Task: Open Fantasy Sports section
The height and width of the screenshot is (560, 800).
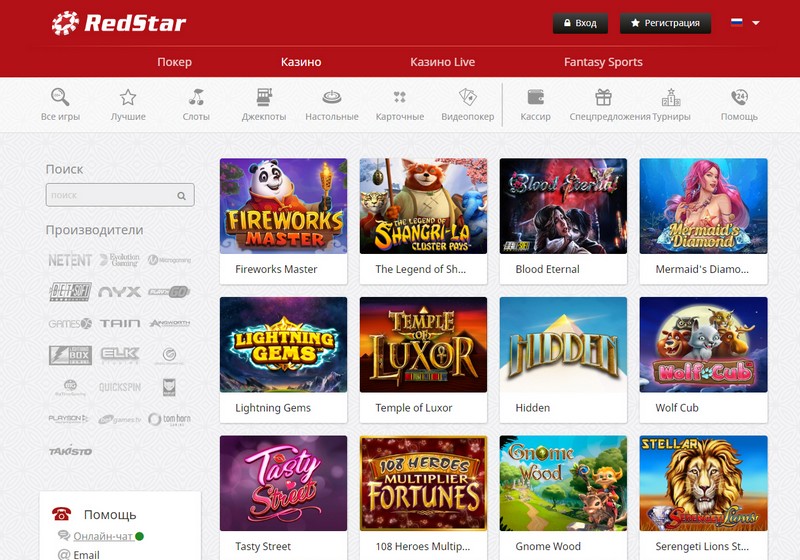Action: [603, 62]
